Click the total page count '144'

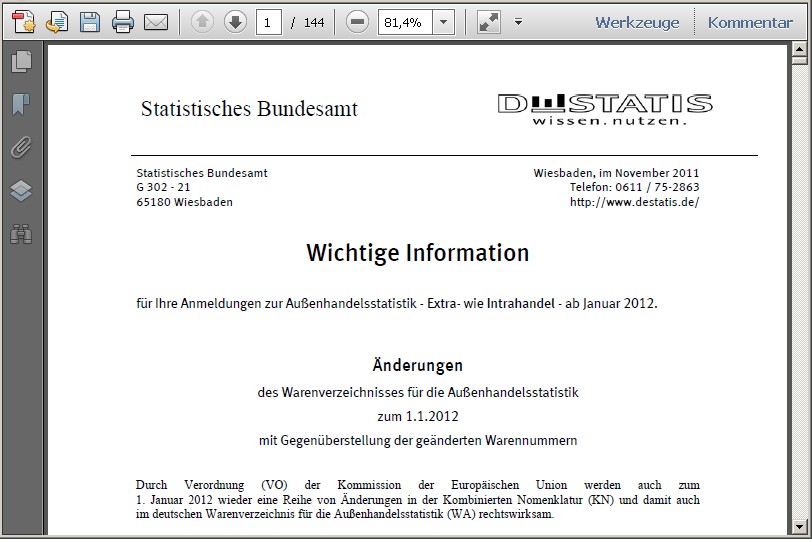(314, 22)
